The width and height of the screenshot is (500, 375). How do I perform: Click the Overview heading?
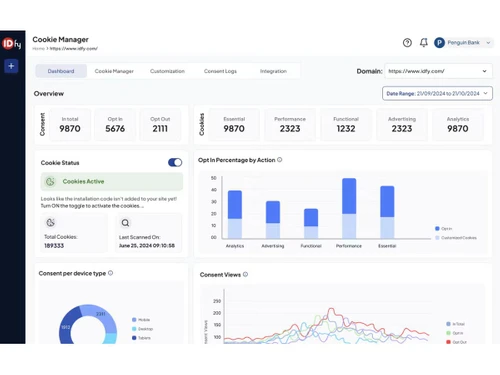coord(49,94)
